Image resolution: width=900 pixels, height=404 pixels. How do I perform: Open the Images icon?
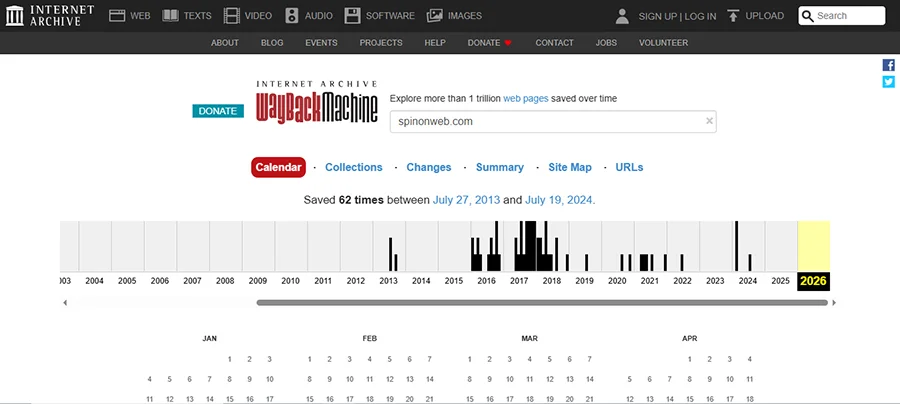pos(435,15)
